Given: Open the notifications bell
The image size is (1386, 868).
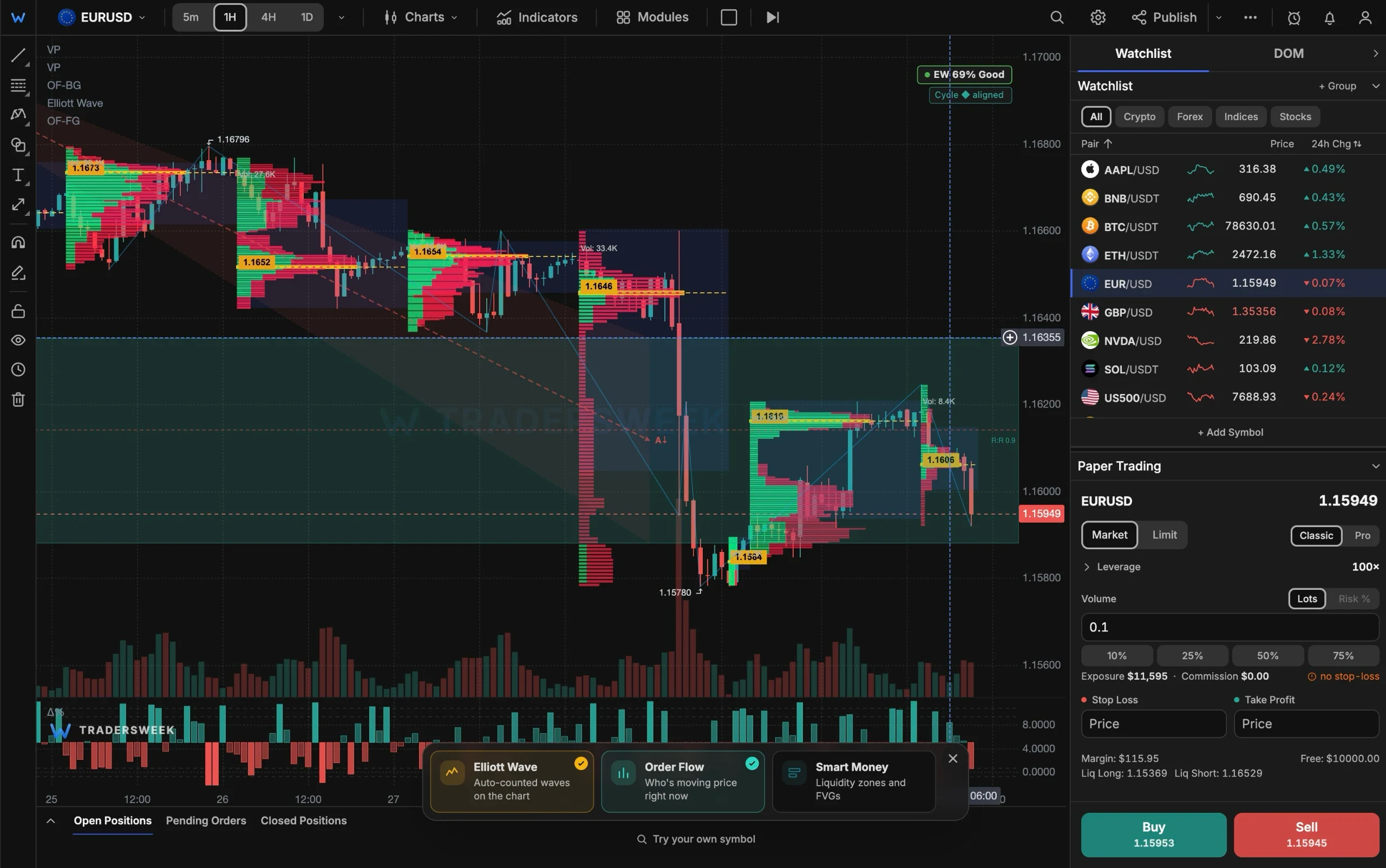Looking at the screenshot, I should click(x=1329, y=17).
